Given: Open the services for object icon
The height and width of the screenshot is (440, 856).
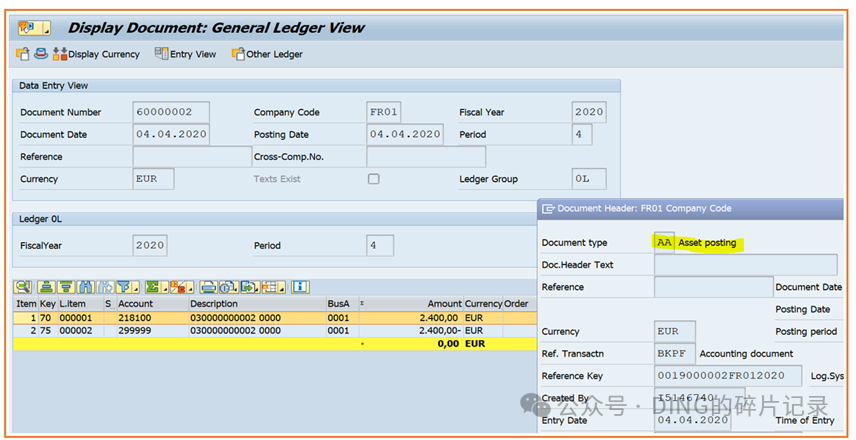Looking at the screenshot, I should 28,27.
